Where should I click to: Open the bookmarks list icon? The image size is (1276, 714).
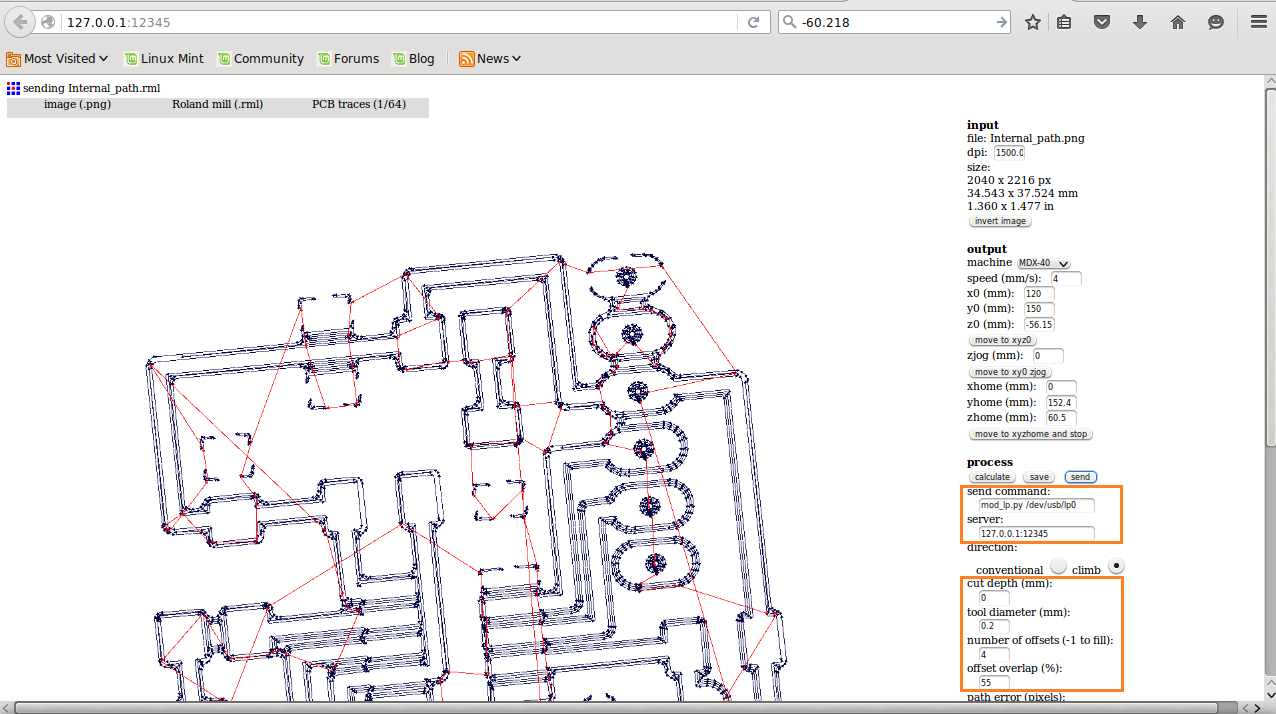tap(1064, 22)
